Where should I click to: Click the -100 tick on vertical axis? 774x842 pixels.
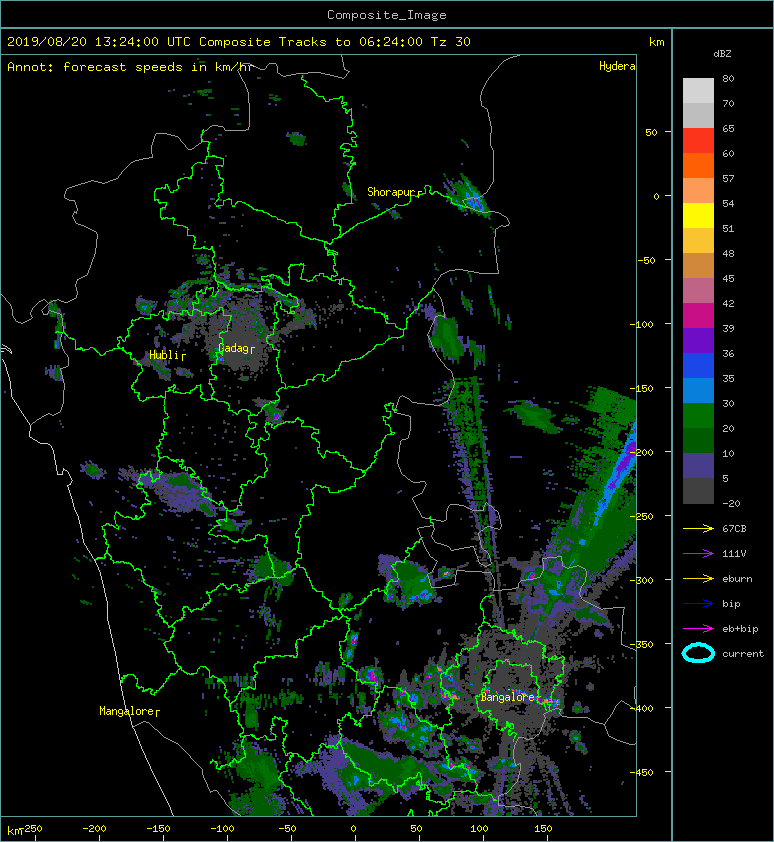pyautogui.click(x=642, y=324)
